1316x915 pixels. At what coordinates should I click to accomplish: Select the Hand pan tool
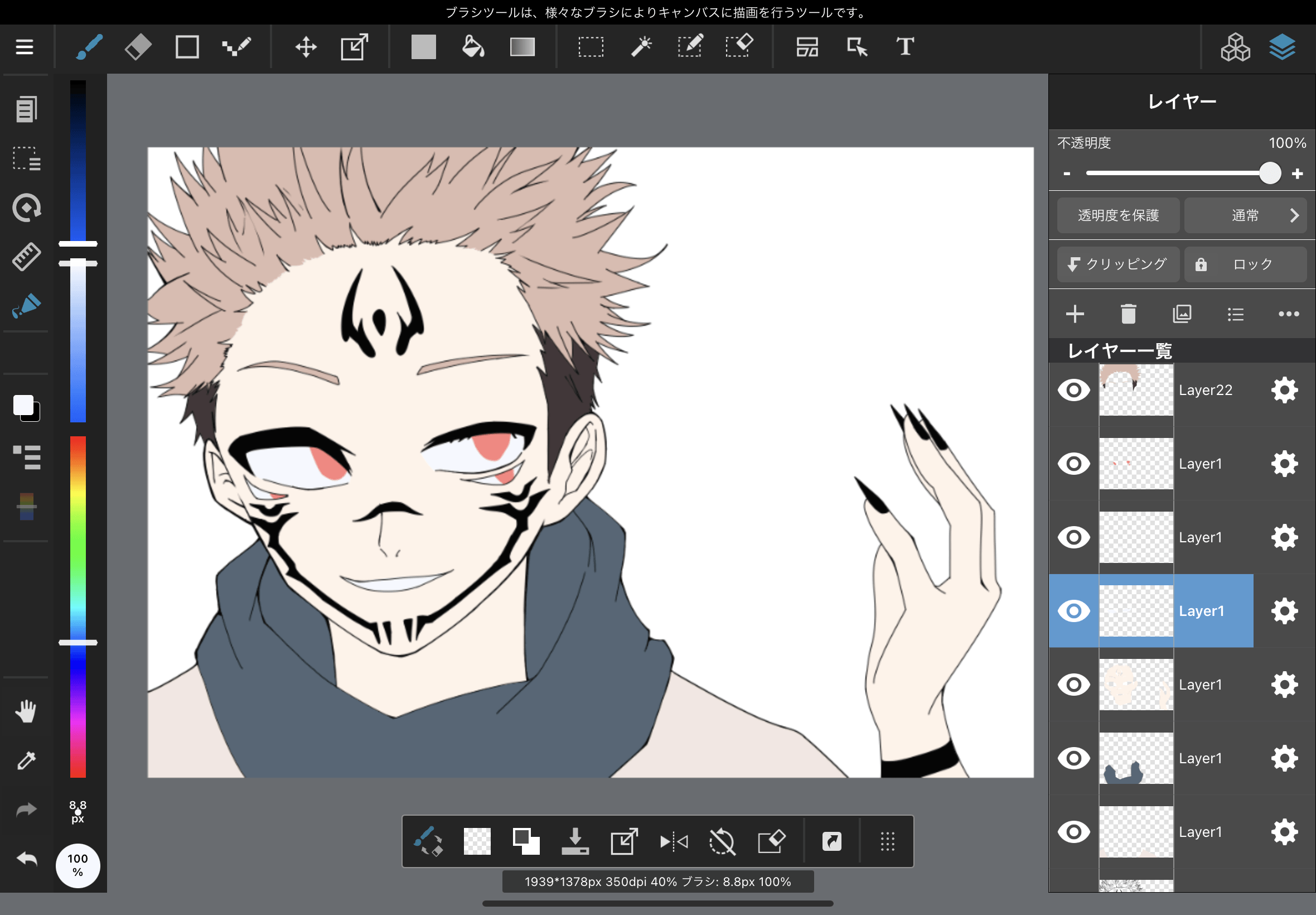click(26, 711)
